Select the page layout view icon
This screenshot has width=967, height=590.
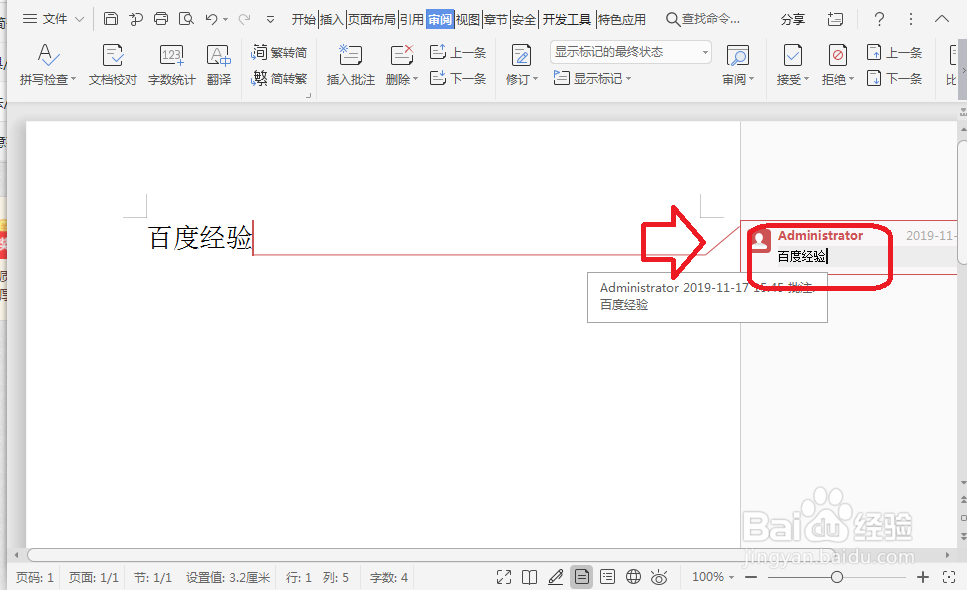(582, 577)
